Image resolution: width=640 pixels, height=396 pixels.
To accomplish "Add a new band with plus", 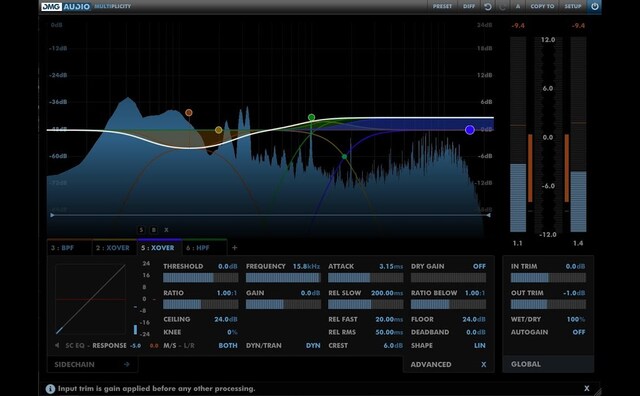I will coord(235,247).
